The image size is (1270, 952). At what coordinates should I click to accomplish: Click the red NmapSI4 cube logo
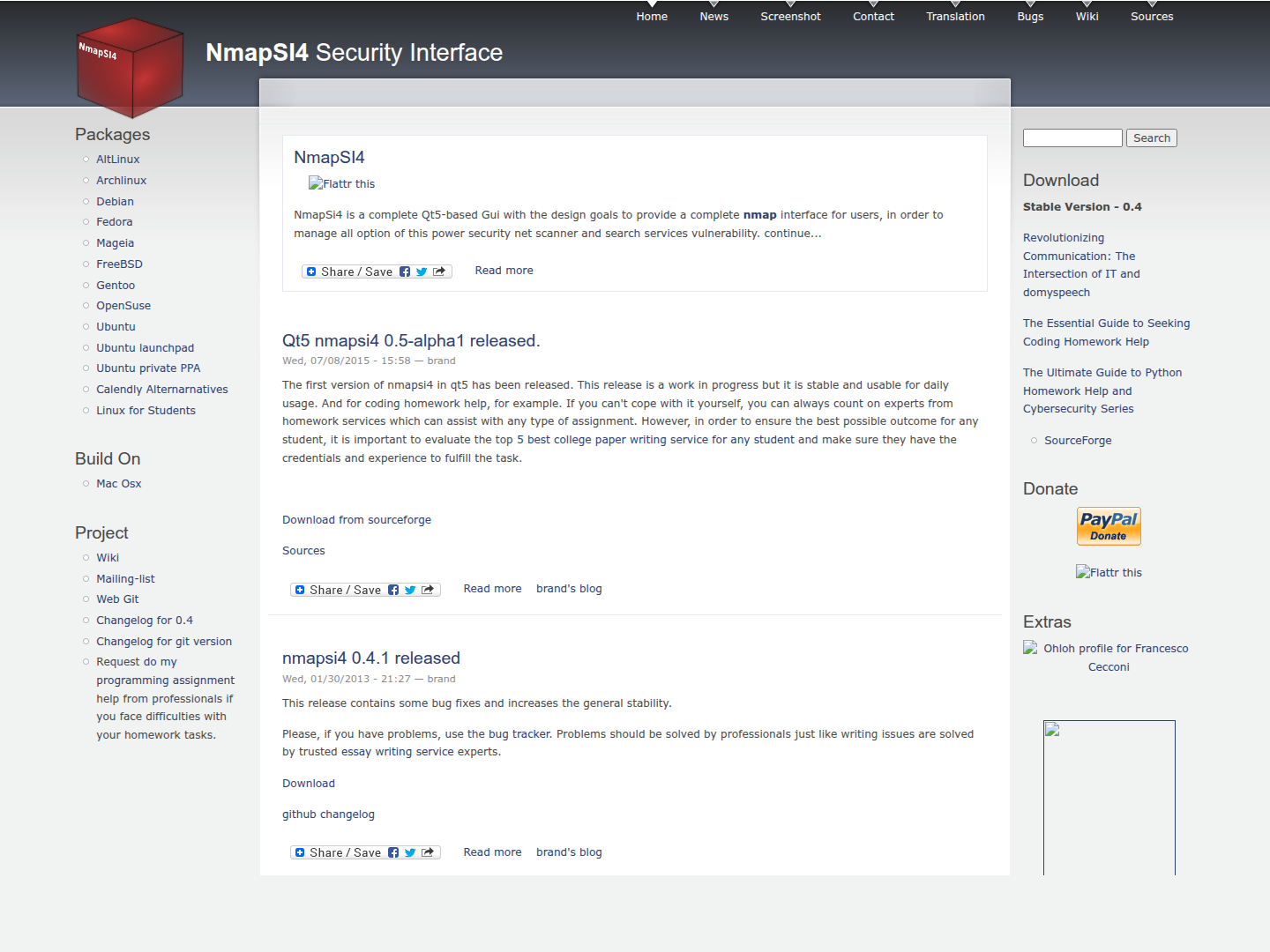(131, 68)
